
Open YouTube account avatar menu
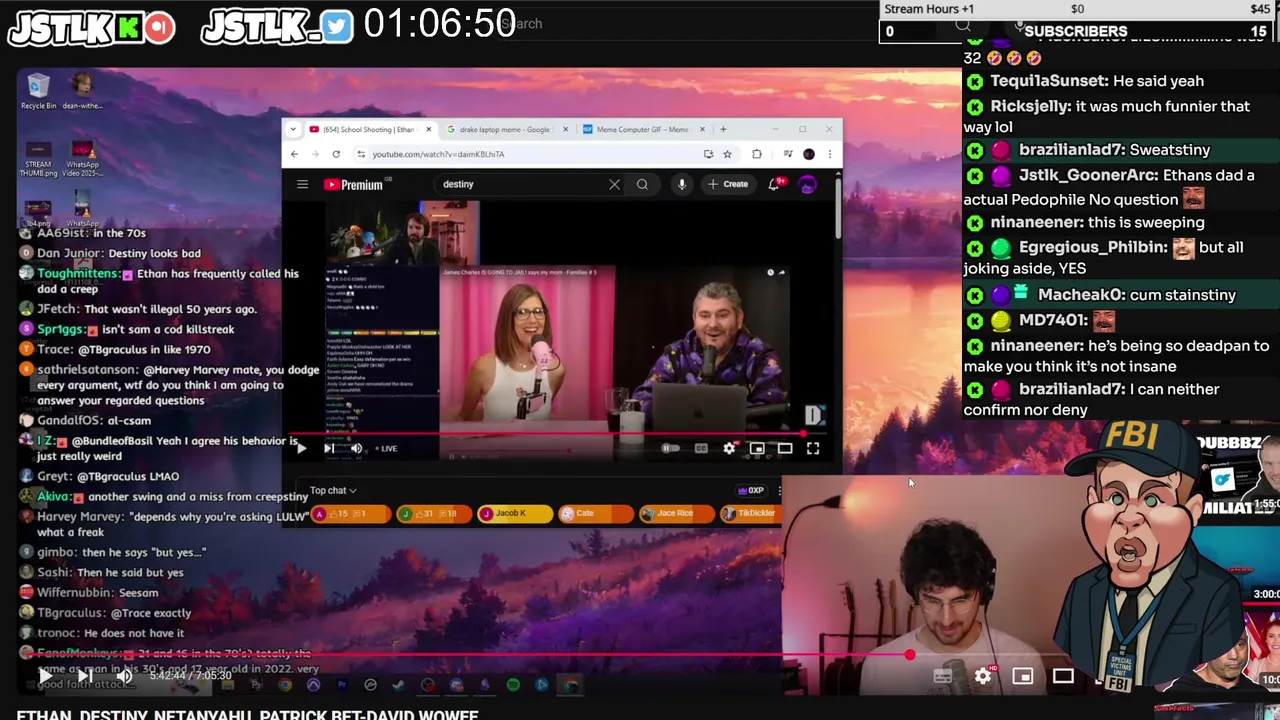pyautogui.click(x=808, y=184)
